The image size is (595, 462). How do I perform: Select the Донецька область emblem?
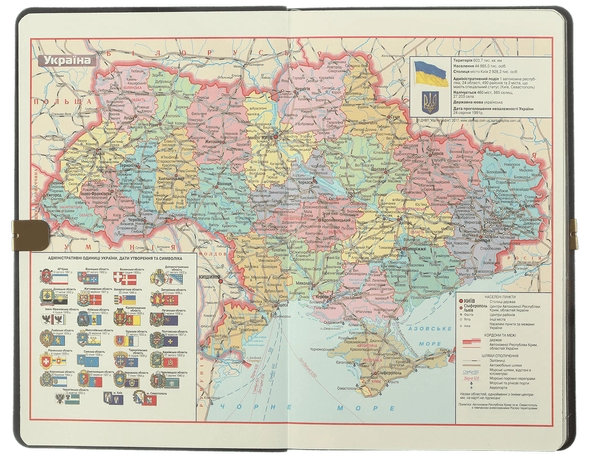coord(47,297)
